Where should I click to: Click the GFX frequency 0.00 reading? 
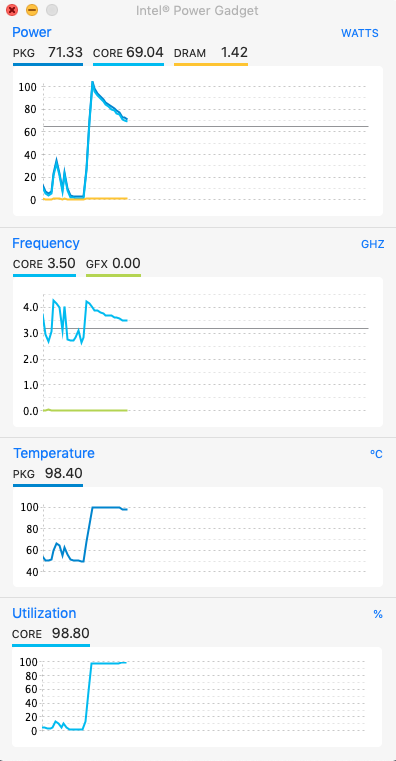[x=113, y=264]
